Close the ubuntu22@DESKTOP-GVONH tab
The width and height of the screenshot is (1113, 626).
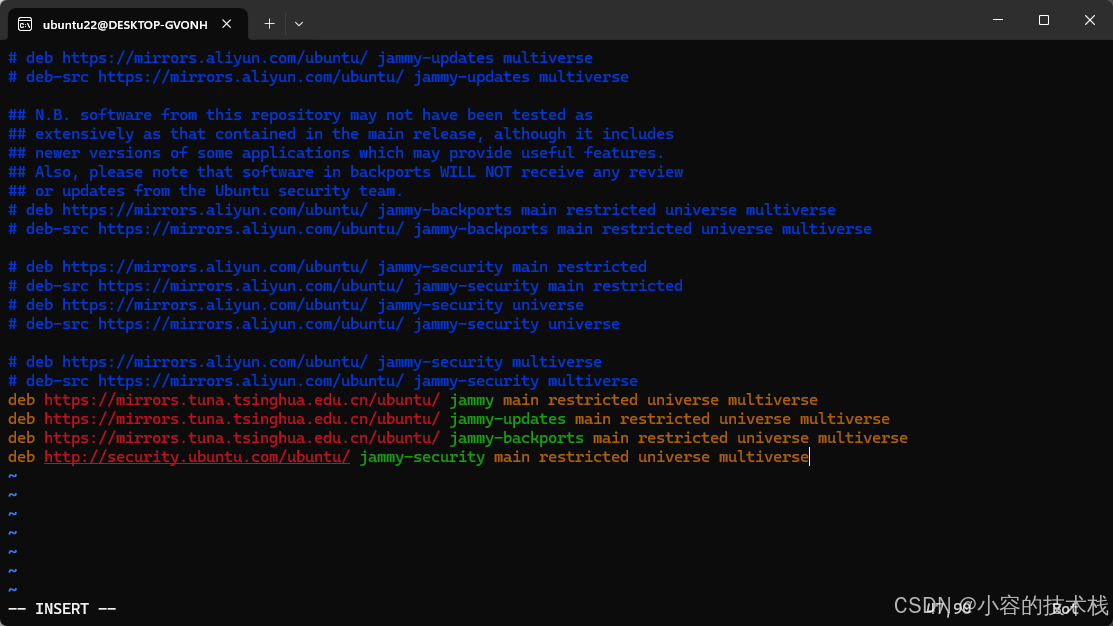[226, 24]
